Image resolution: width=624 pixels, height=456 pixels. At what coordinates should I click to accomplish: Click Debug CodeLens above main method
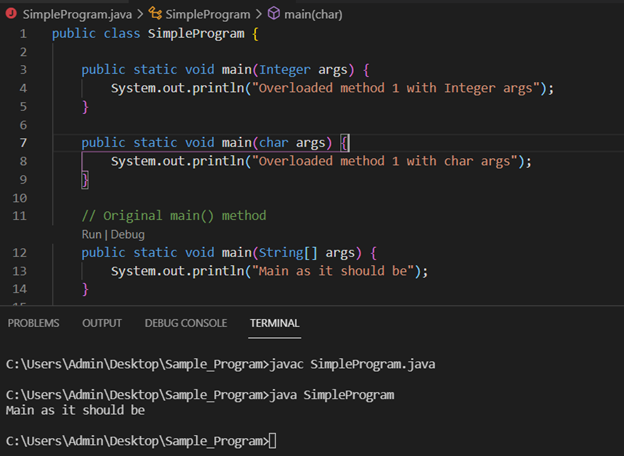(128, 234)
